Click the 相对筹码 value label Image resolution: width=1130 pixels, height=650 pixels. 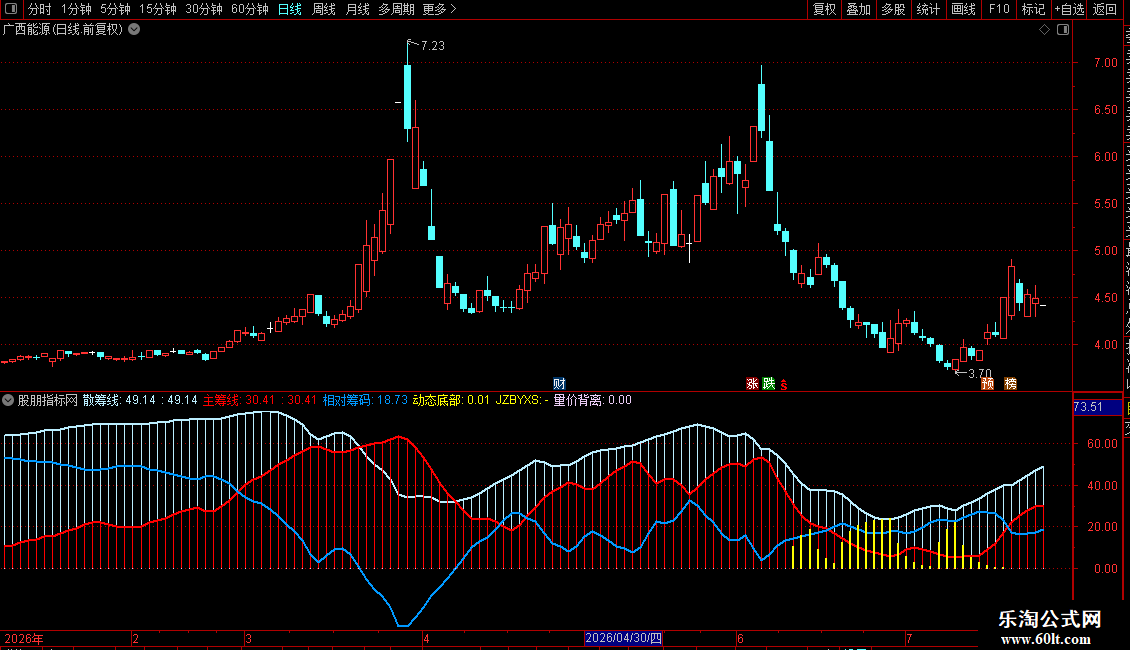pos(365,400)
